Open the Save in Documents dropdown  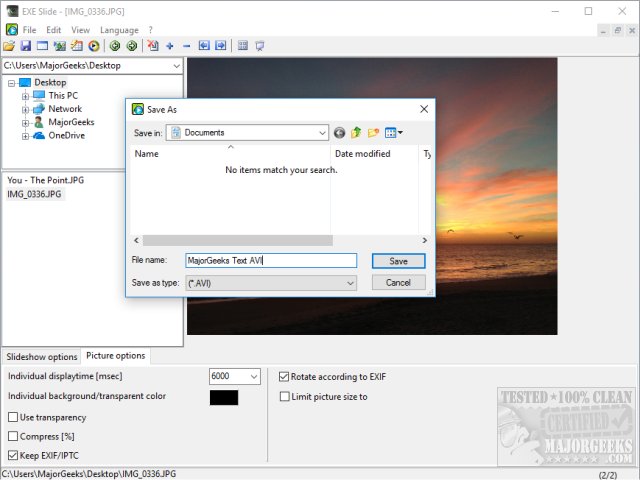pos(322,133)
